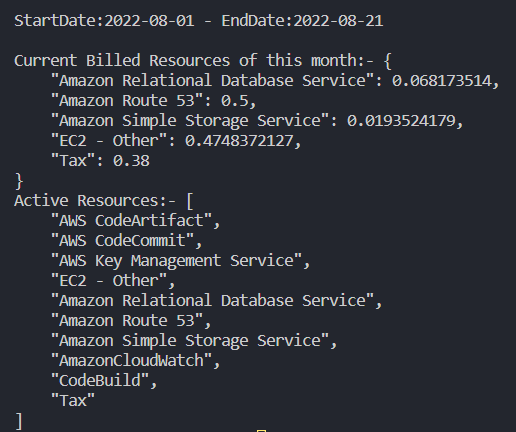Click the EndDate value 2022-08-21
Viewport: 516px width, 432px height.
338,21
